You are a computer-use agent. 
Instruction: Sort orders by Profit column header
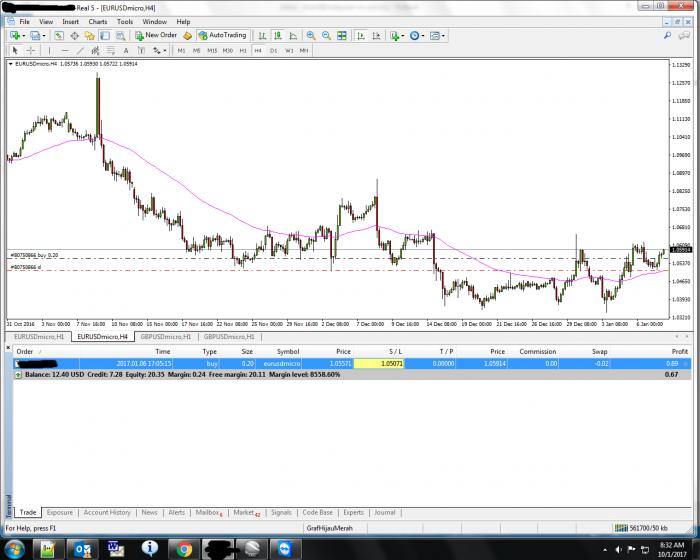coord(679,351)
